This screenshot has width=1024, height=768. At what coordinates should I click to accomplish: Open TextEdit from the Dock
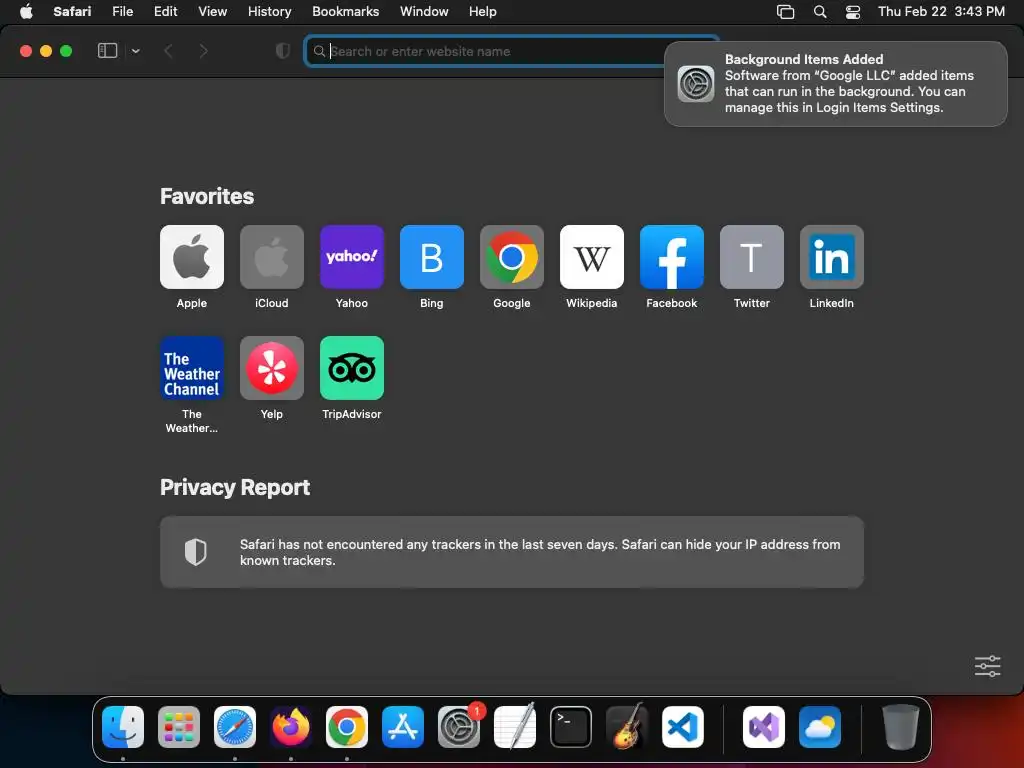click(515, 726)
